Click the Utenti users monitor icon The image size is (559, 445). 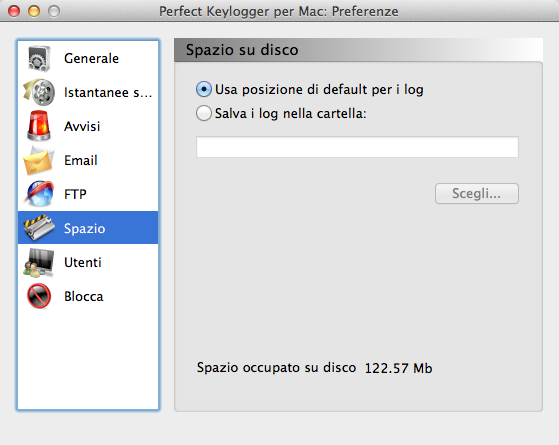39,262
